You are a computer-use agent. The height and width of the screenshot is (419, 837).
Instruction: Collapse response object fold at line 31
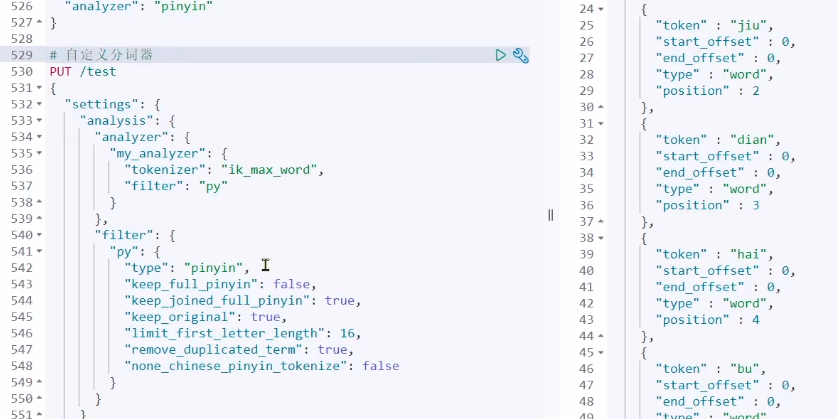(x=601, y=124)
